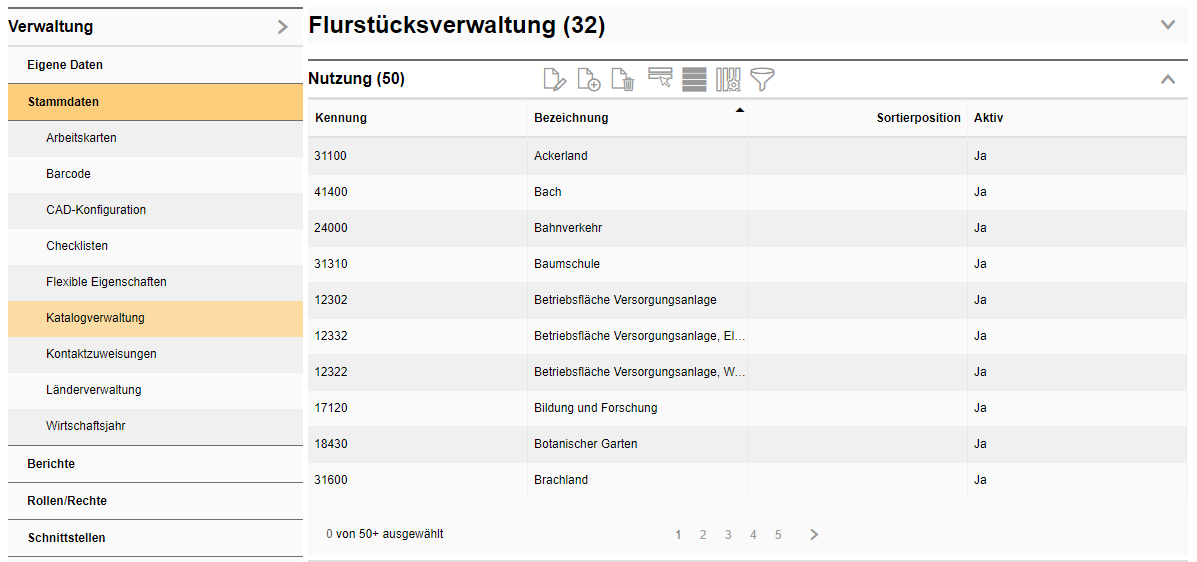Collapse the Verwaltung sidebar arrow
Screen dimensions: 1197x562
coord(283,28)
